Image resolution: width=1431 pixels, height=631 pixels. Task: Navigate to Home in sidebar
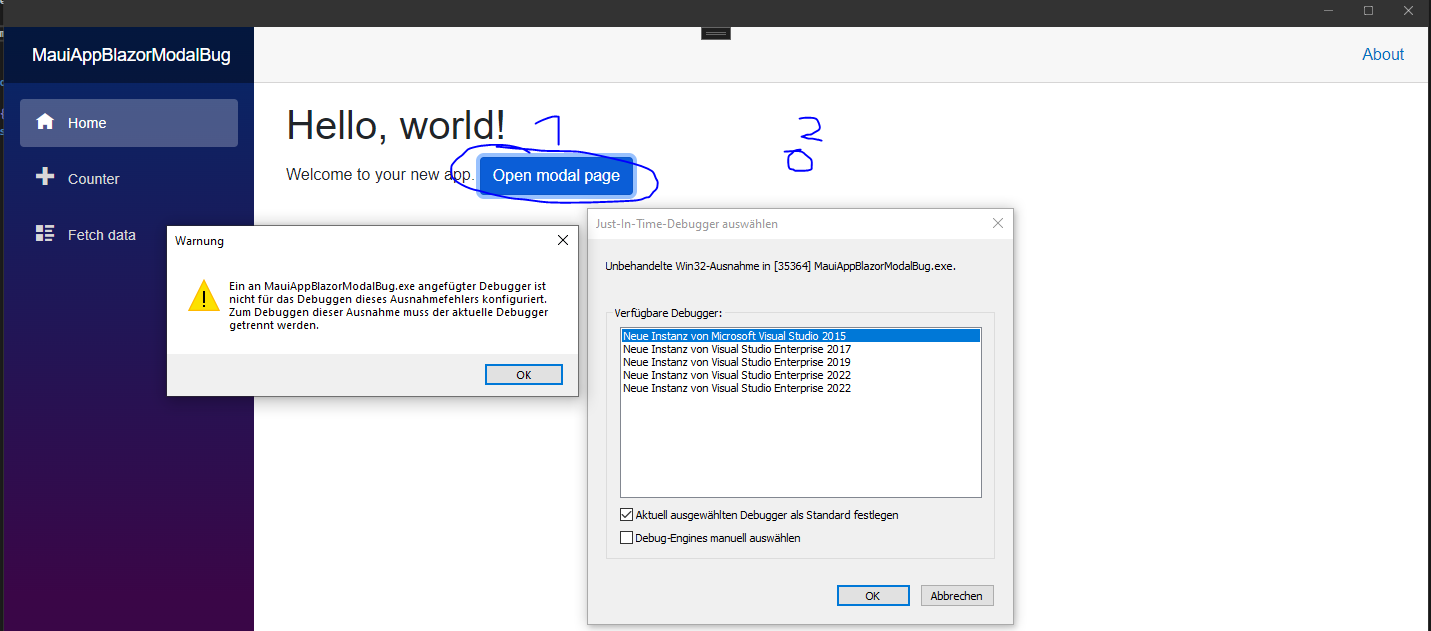click(129, 123)
